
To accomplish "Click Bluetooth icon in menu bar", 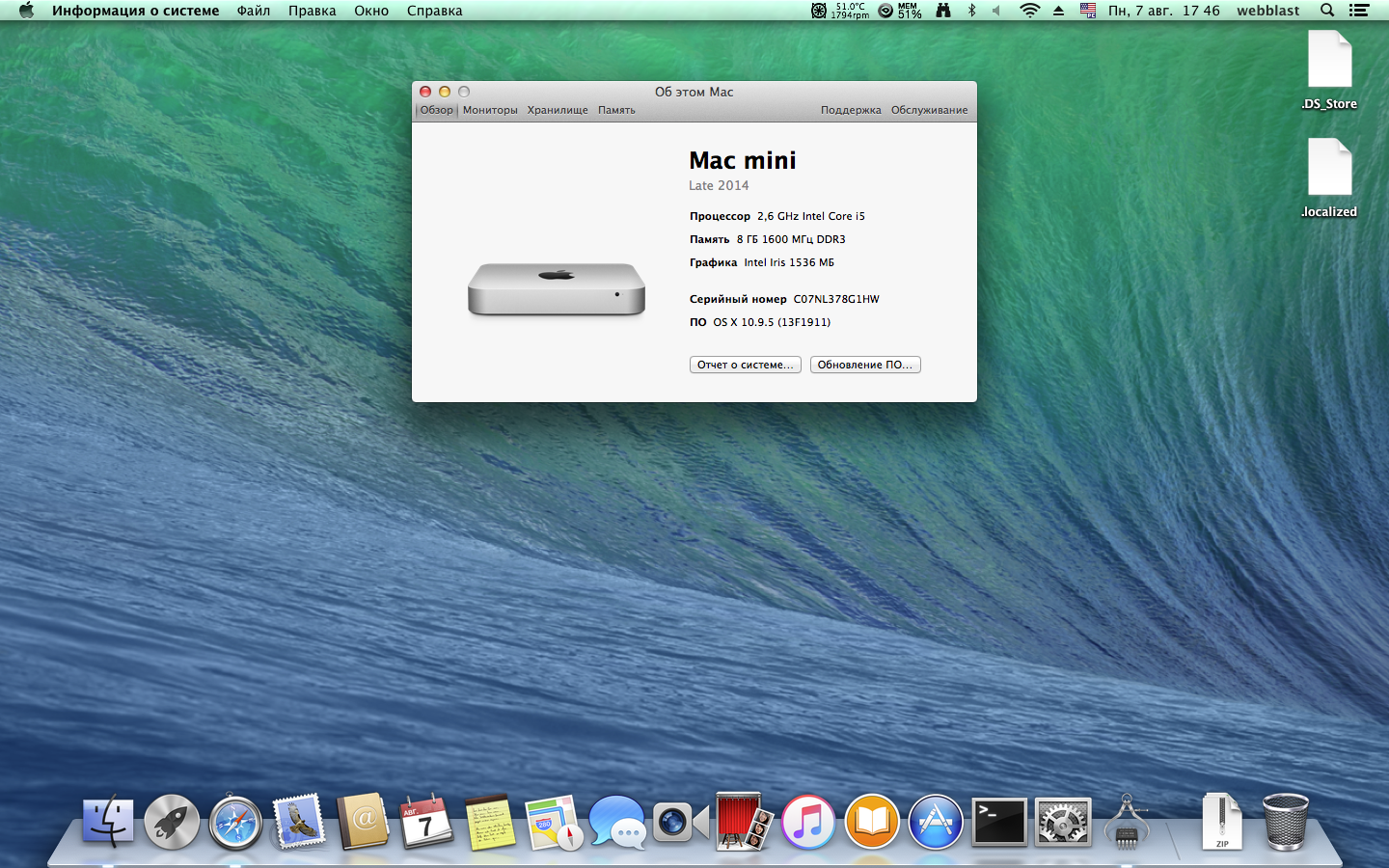I will pos(972,11).
